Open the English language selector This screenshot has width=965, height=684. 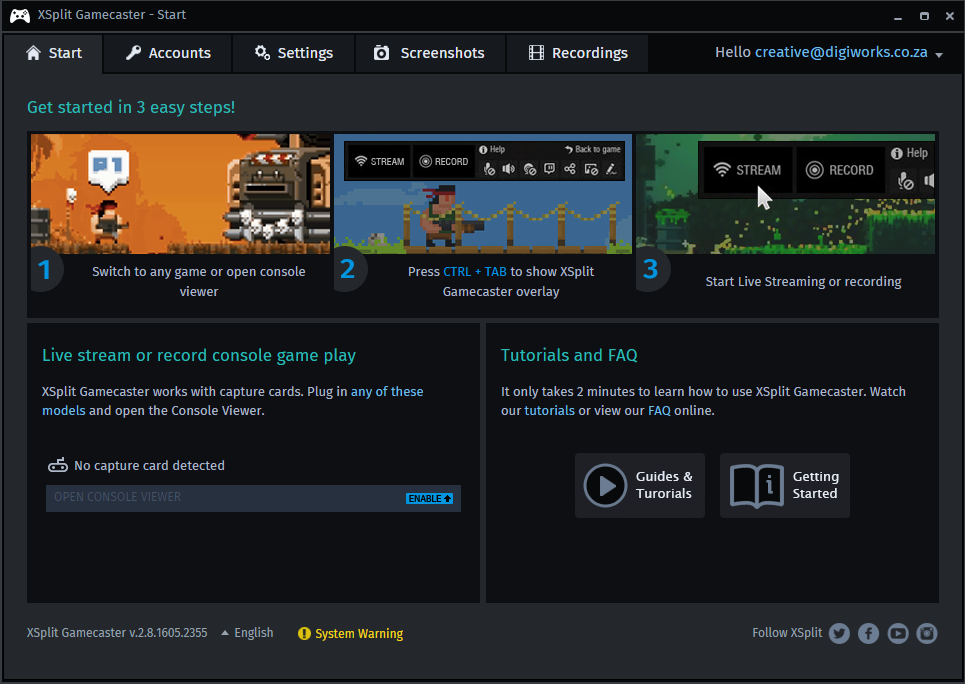click(x=247, y=633)
